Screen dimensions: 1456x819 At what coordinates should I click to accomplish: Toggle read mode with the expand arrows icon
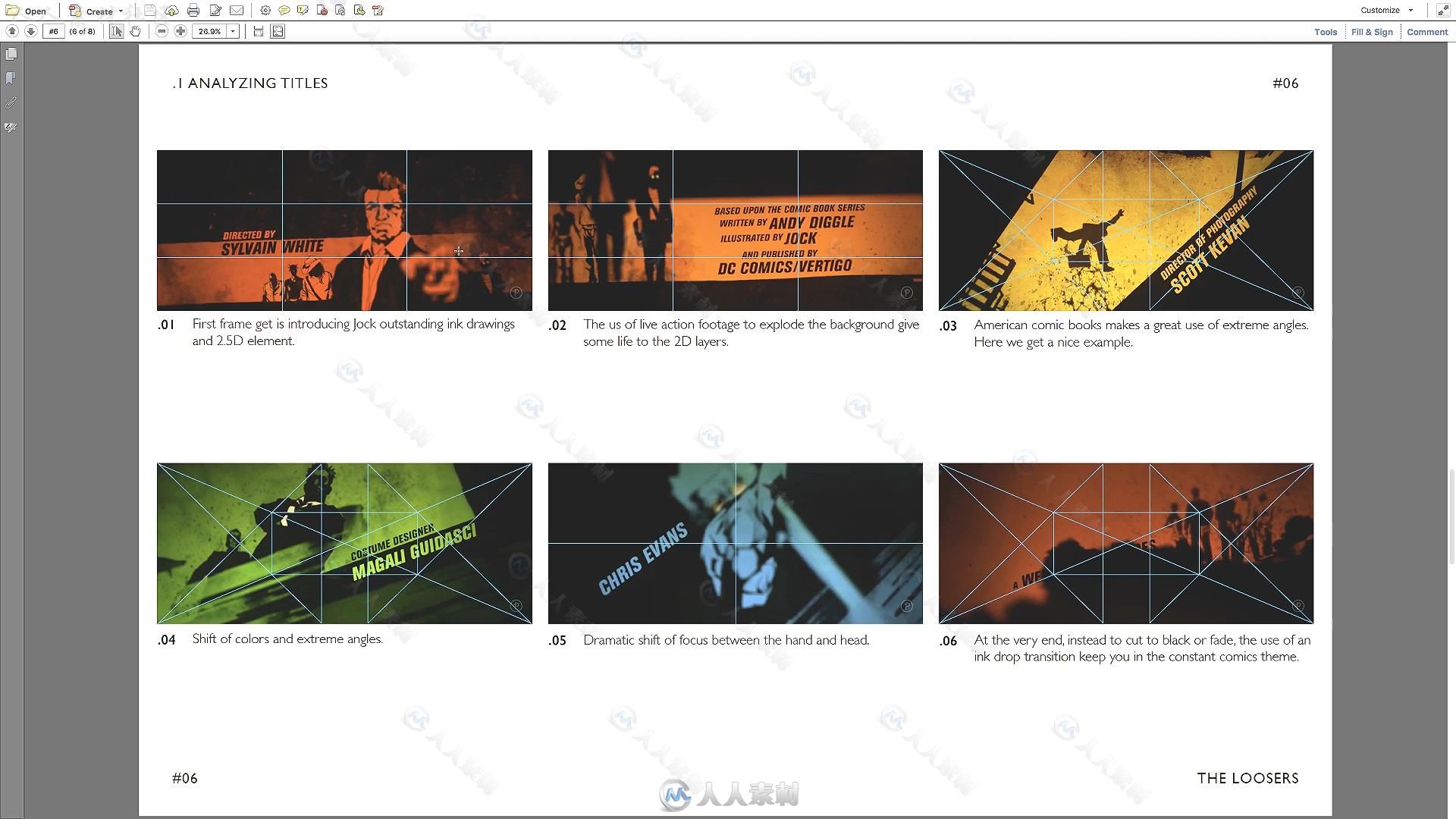click(1442, 11)
